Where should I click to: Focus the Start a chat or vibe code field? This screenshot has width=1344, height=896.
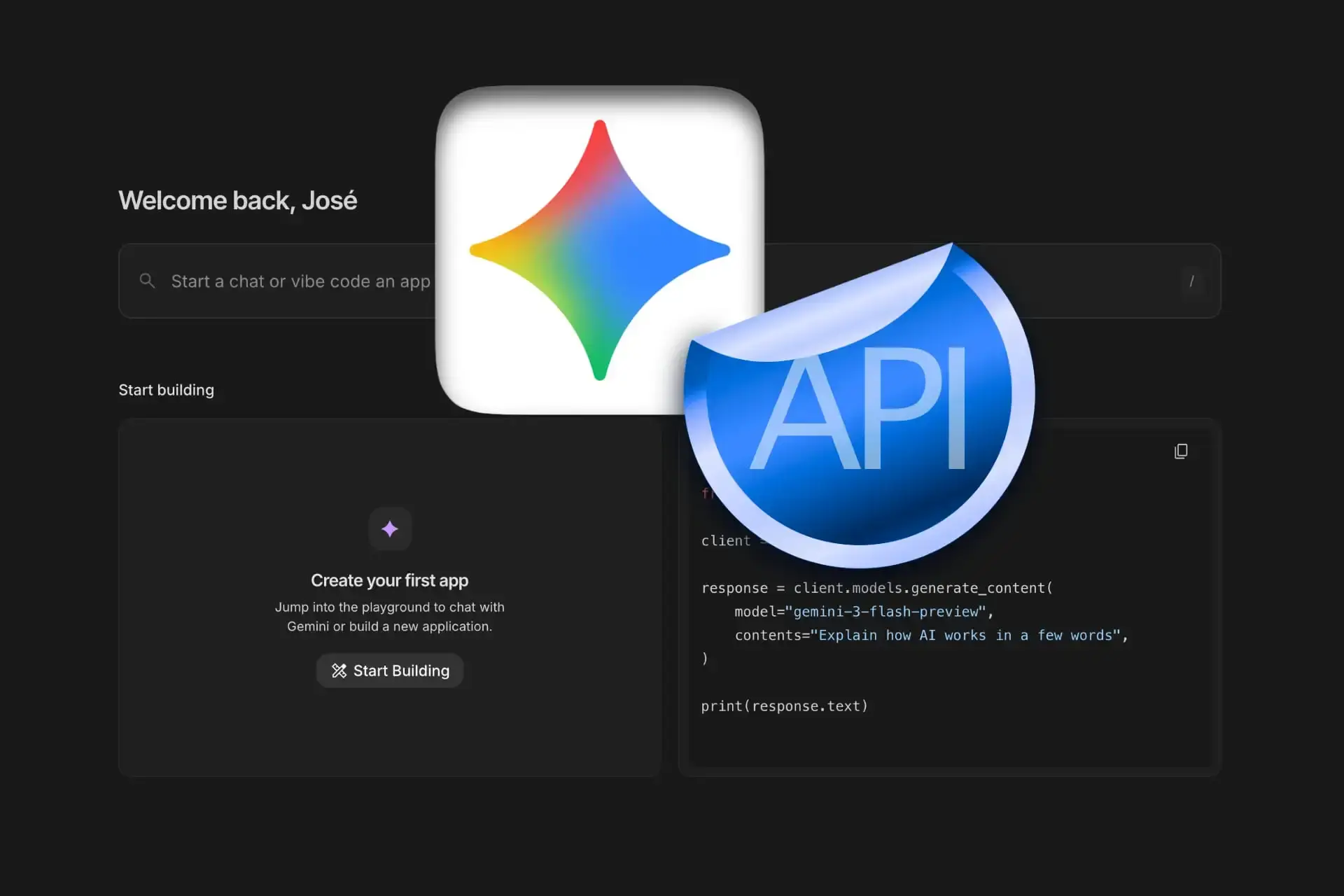pyautogui.click(x=301, y=281)
